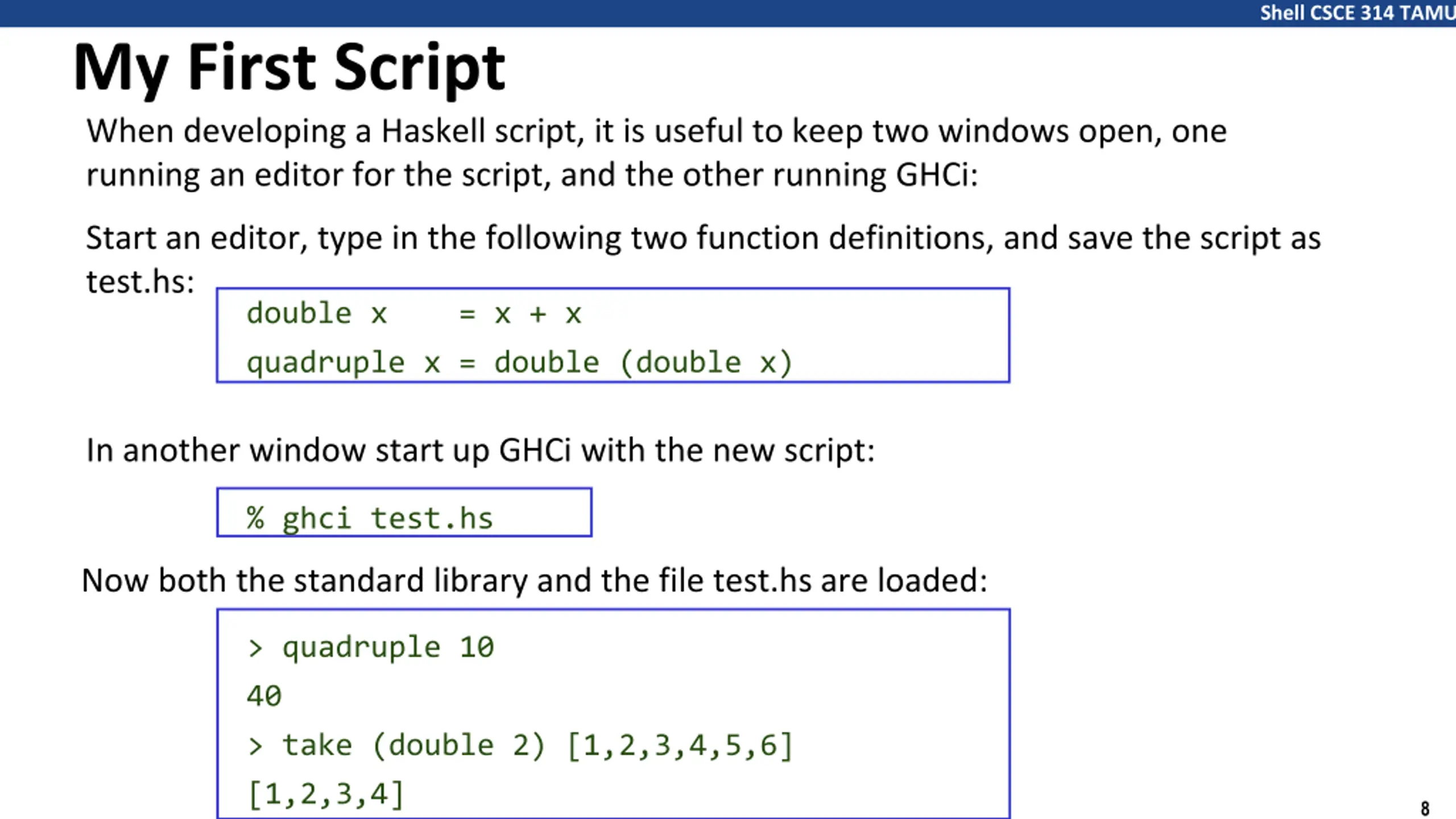
Task: Click the '(double x)' expression in the code box
Action: point(706,363)
